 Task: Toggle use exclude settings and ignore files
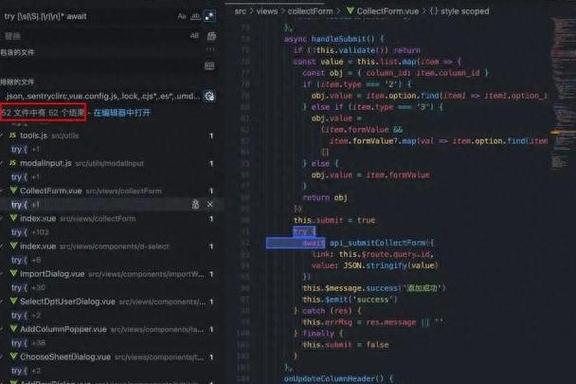point(209,96)
